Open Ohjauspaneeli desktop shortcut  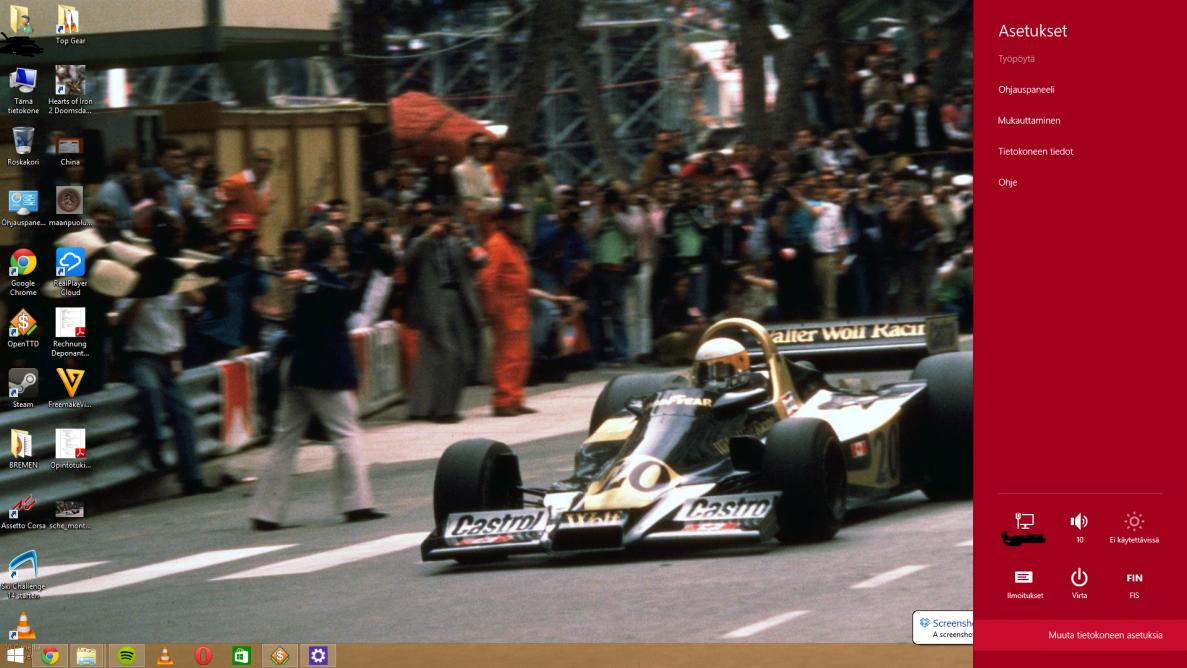coord(23,208)
